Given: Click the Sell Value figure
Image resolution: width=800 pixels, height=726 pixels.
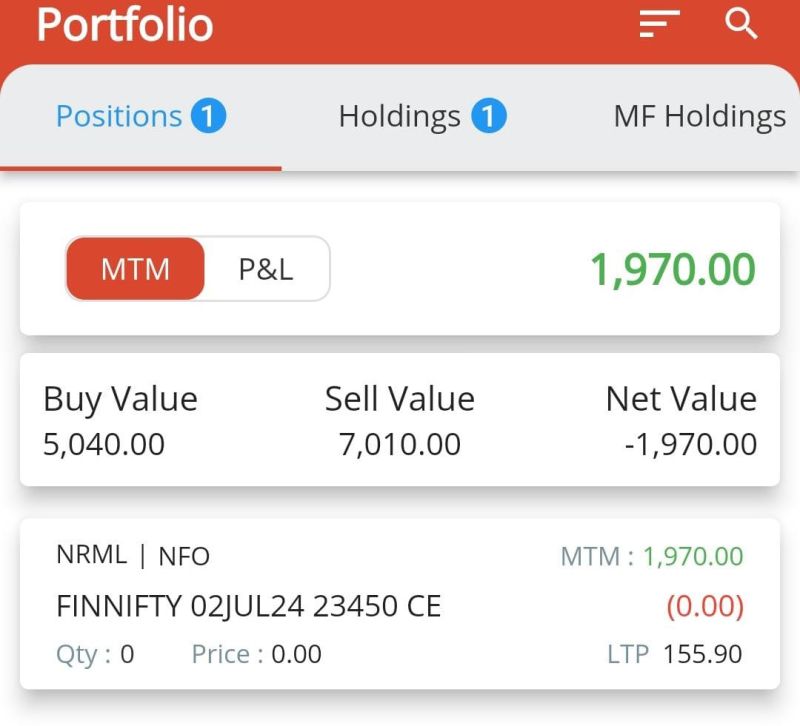Looking at the screenshot, I should click(400, 444).
